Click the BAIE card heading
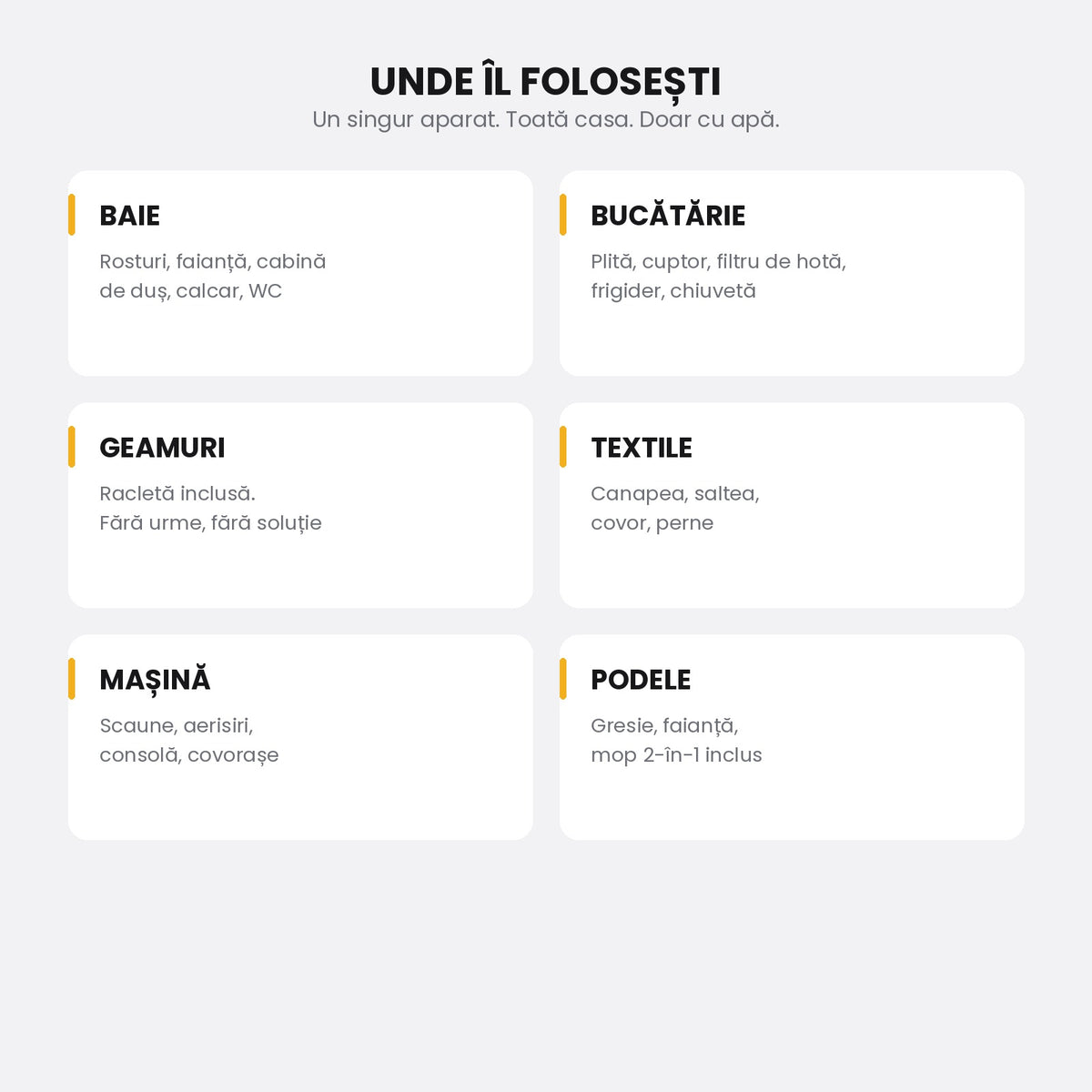Screen dimensions: 1092x1092 [x=129, y=216]
